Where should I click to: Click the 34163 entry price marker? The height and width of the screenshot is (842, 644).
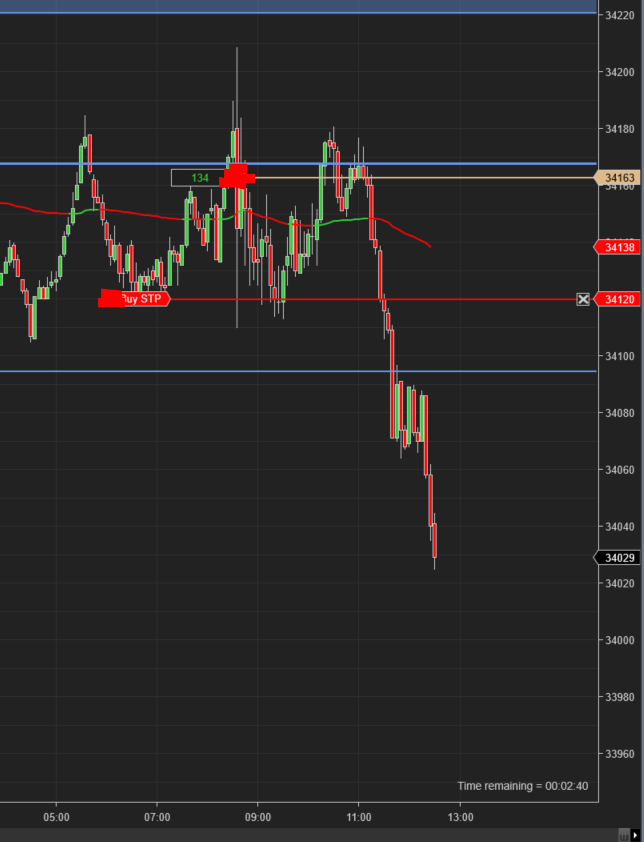click(x=618, y=178)
